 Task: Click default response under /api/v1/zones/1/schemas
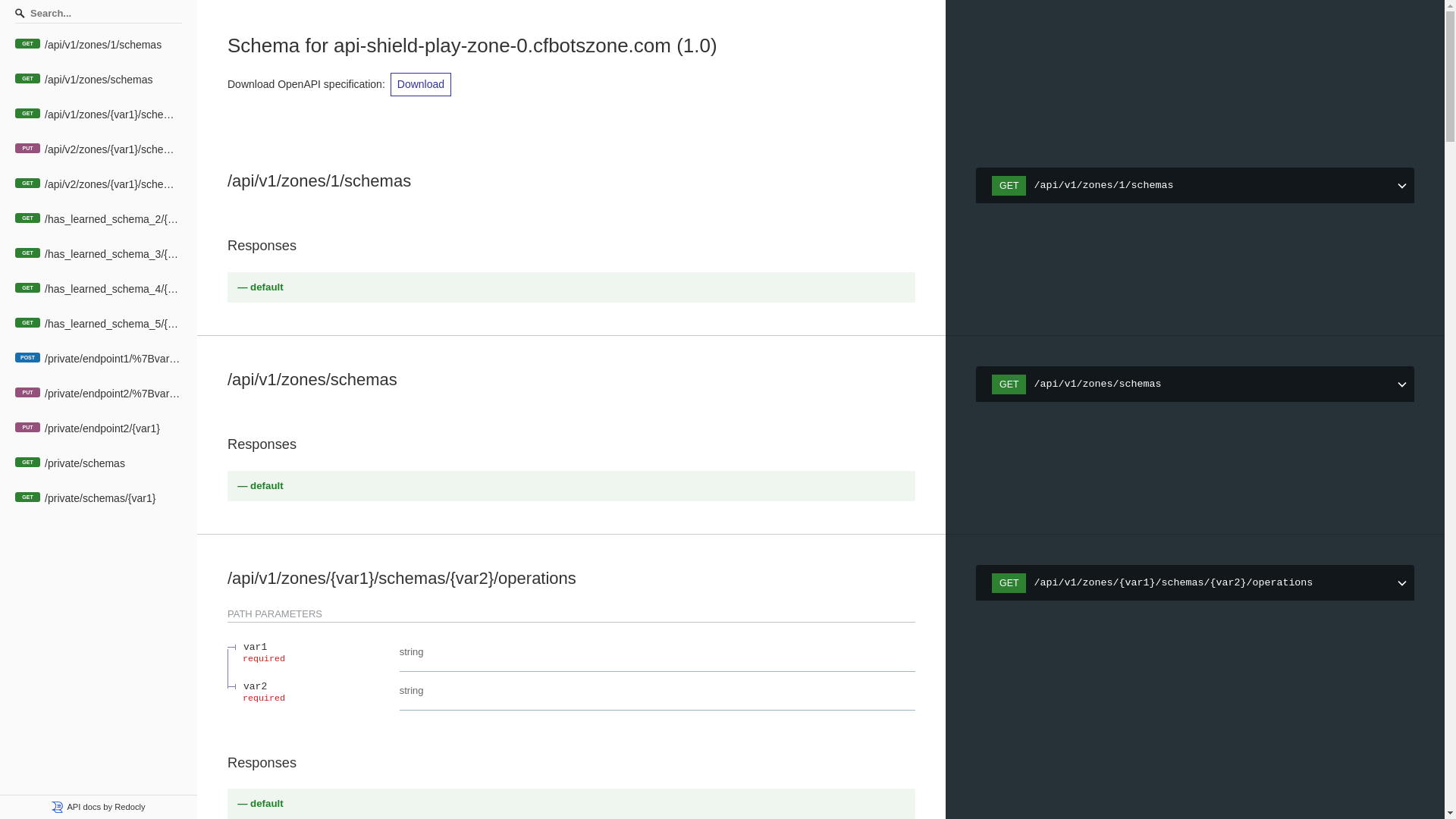coord(571,287)
